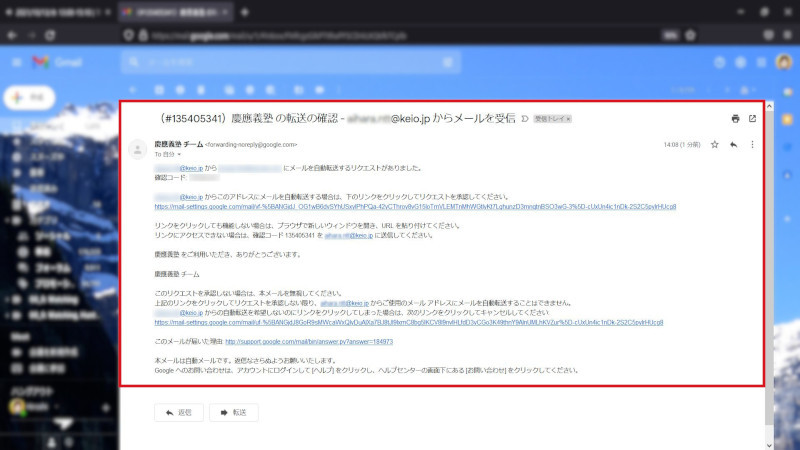Print the forwarding confirmation email
Image resolution: width=800 pixels, height=450 pixels.
coord(735,118)
